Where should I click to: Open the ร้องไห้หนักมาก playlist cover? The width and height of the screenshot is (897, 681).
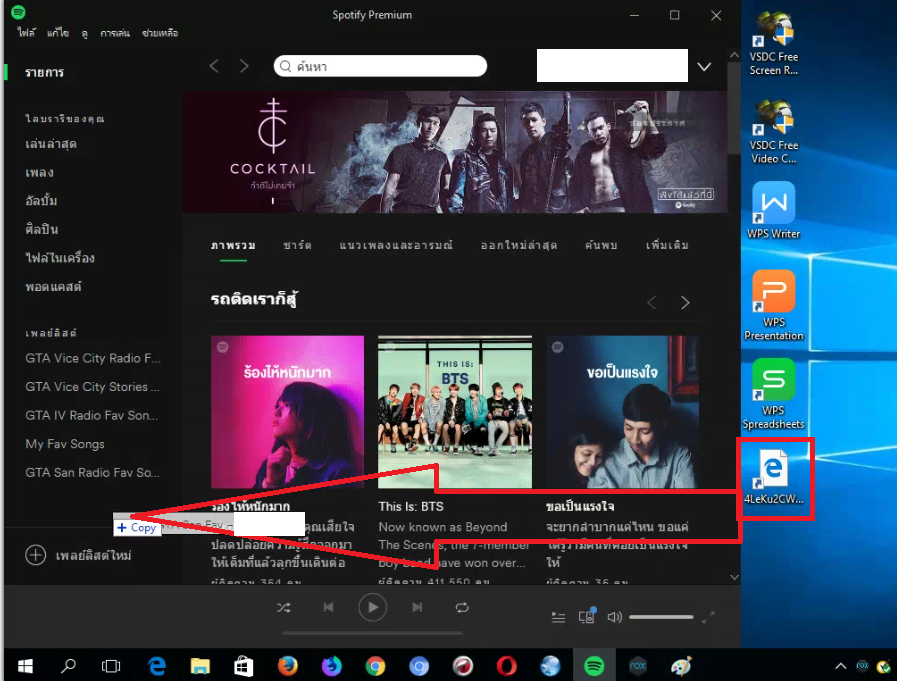point(287,412)
